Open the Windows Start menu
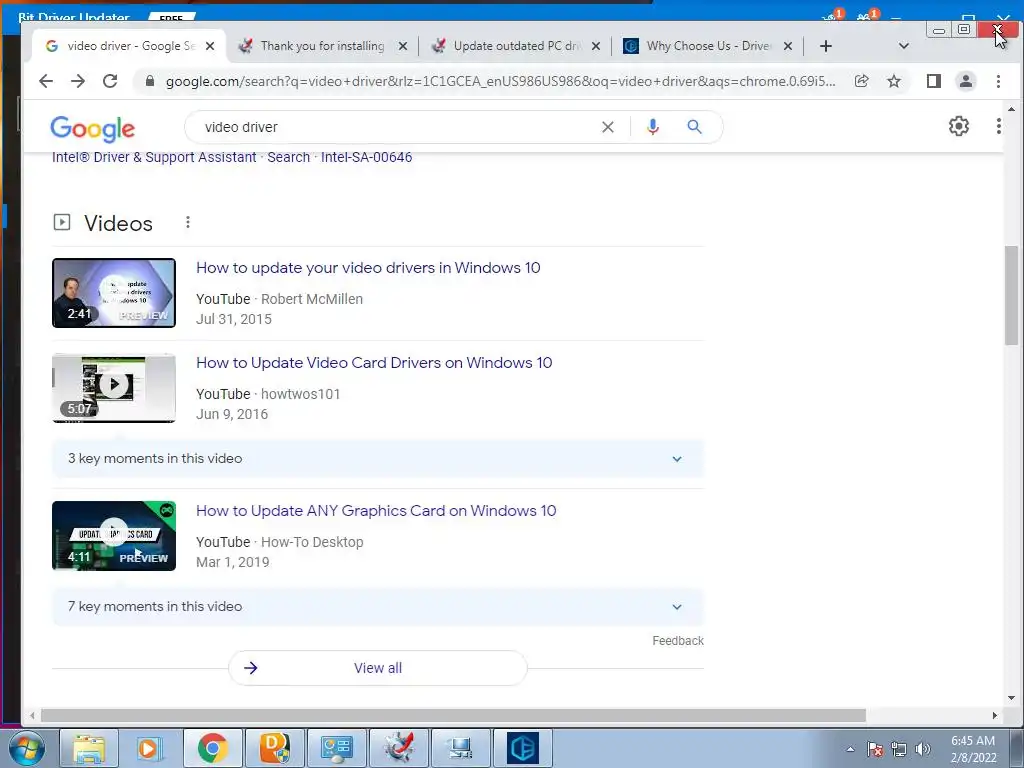The height and width of the screenshot is (768, 1024). (26, 748)
